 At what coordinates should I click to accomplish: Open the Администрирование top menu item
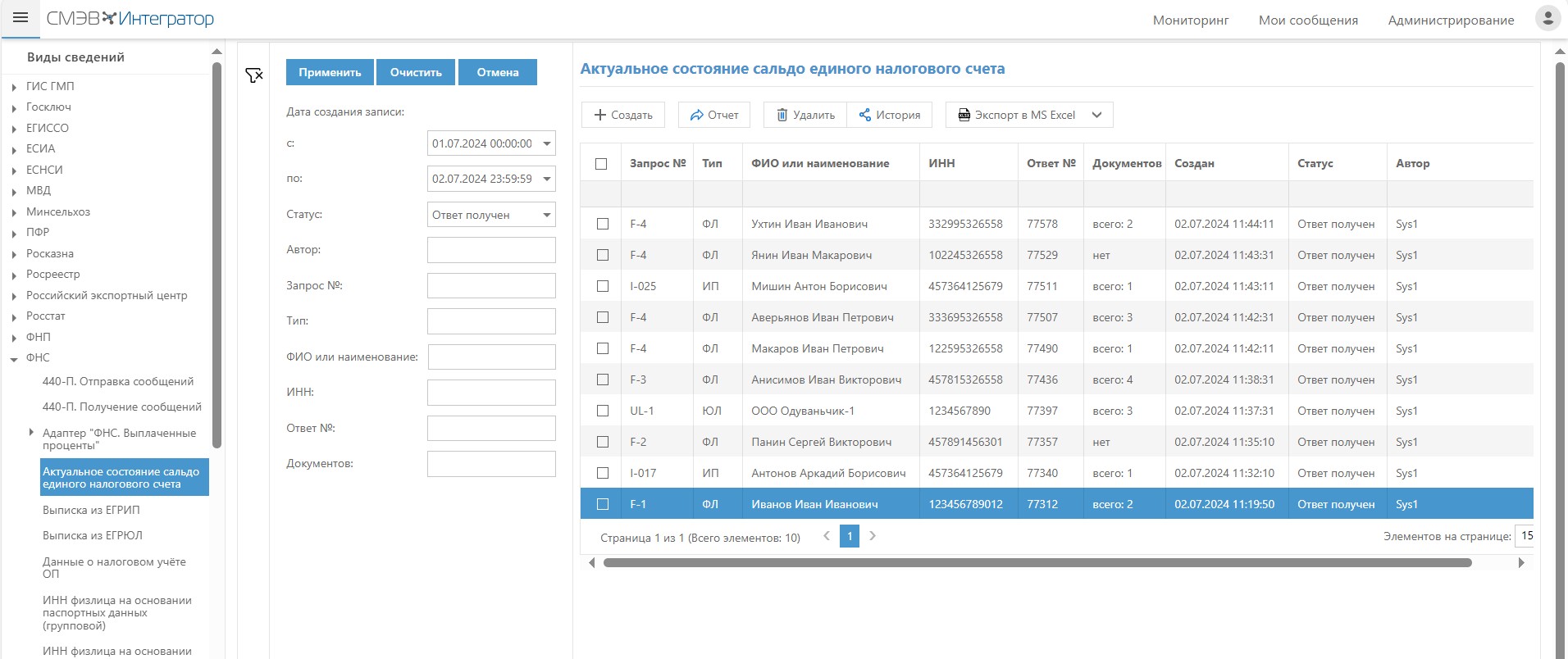pos(1450,20)
